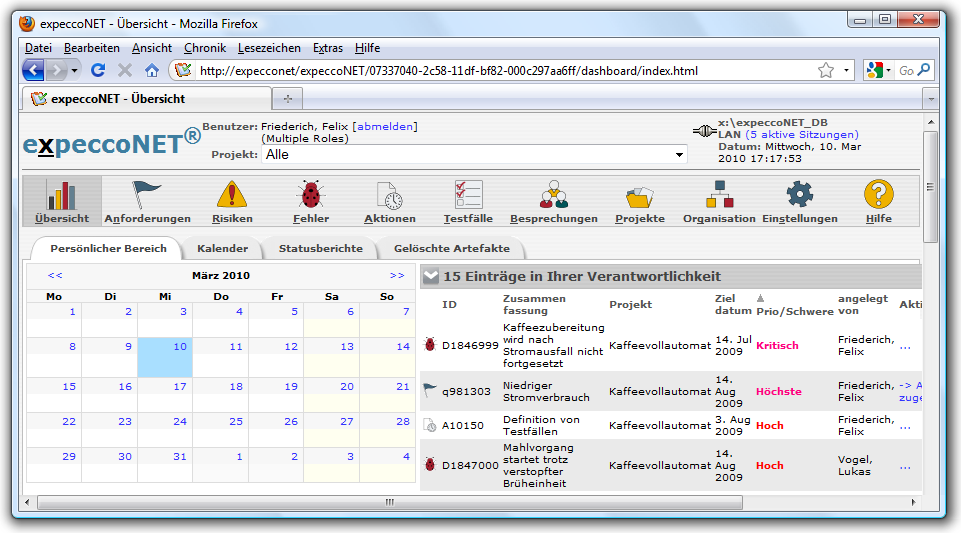Go to next month in calendar
Viewport: 961px width, 533px height.
pos(397,275)
